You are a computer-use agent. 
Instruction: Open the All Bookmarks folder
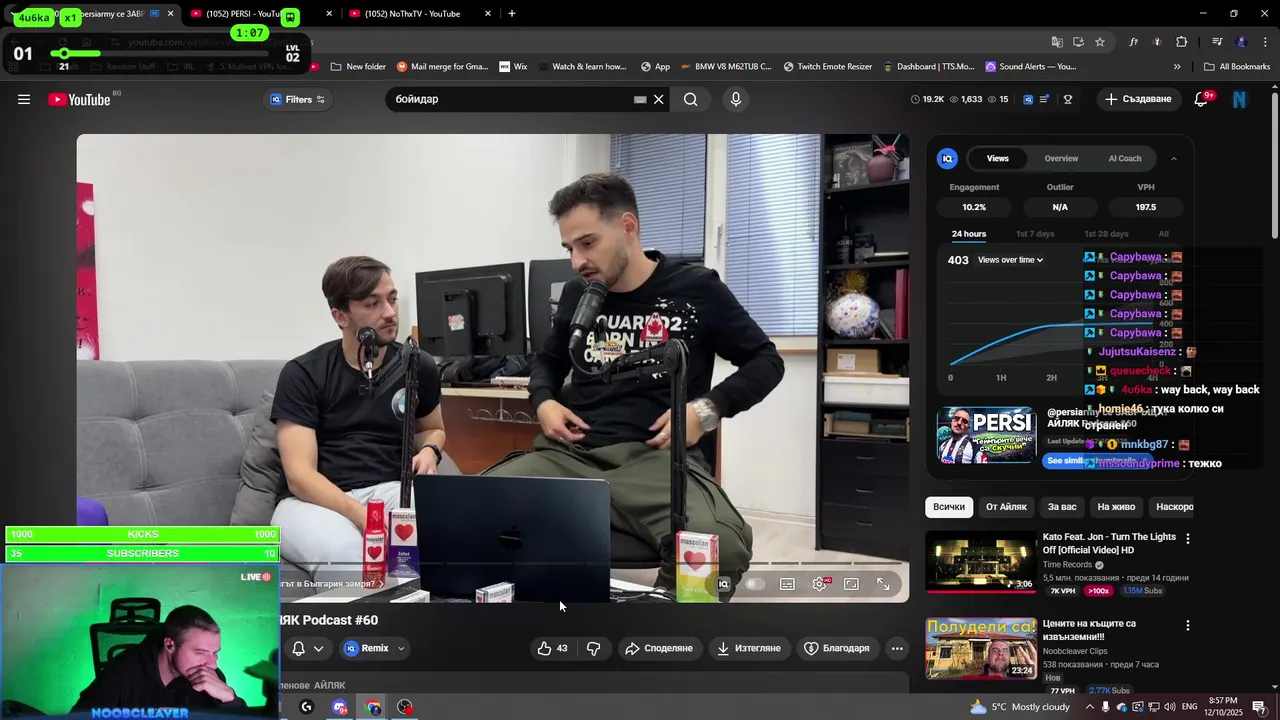(1237, 67)
